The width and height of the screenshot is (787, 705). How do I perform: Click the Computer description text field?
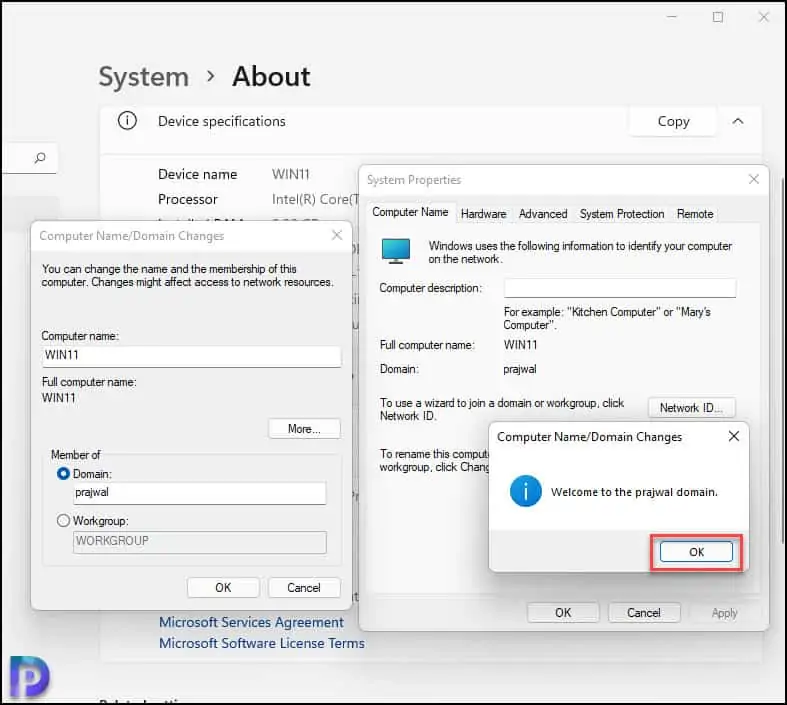click(620, 288)
